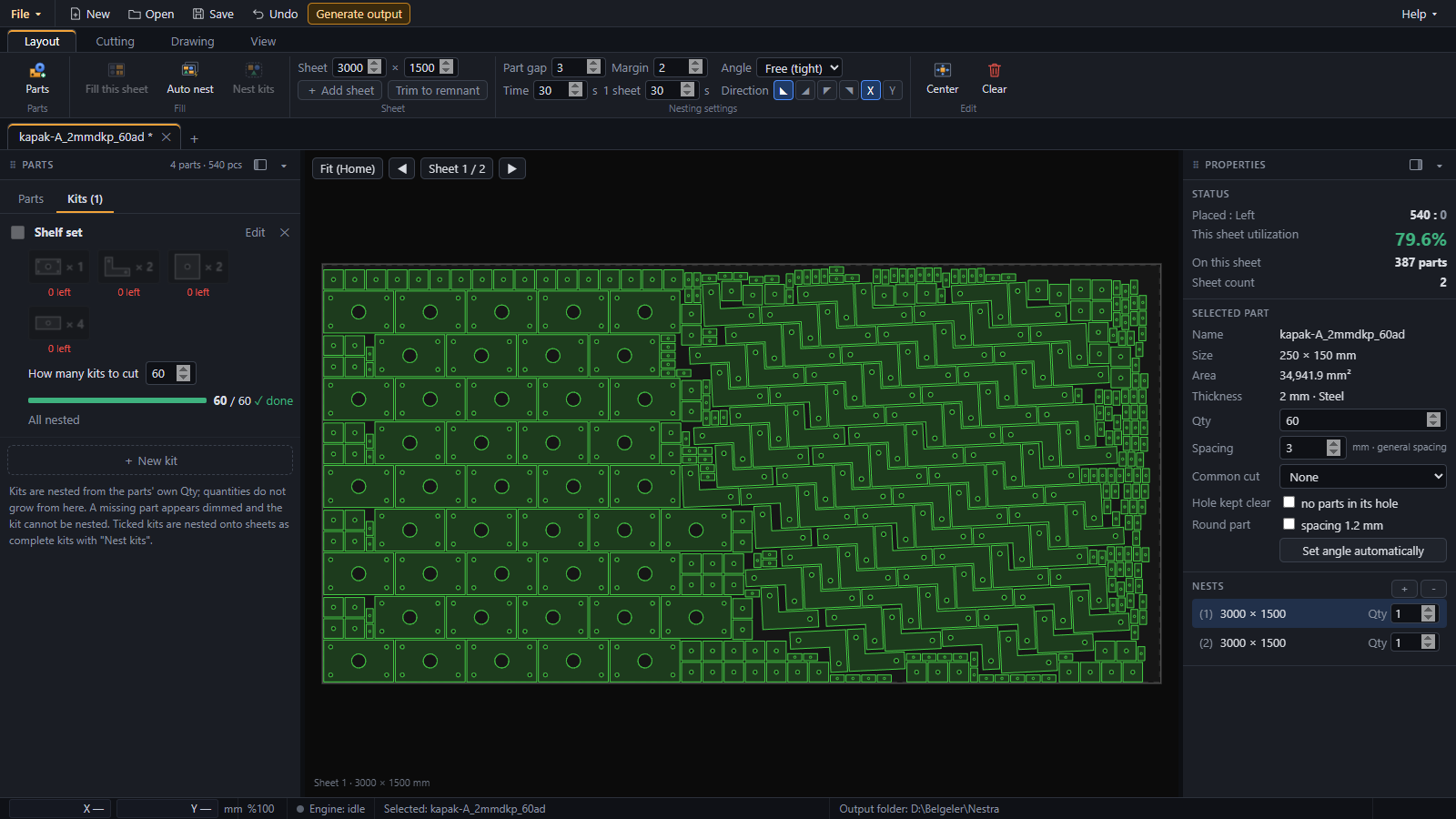This screenshot has width=1456, height=819.
Task: Toggle the X axis direction button
Action: 871,90
